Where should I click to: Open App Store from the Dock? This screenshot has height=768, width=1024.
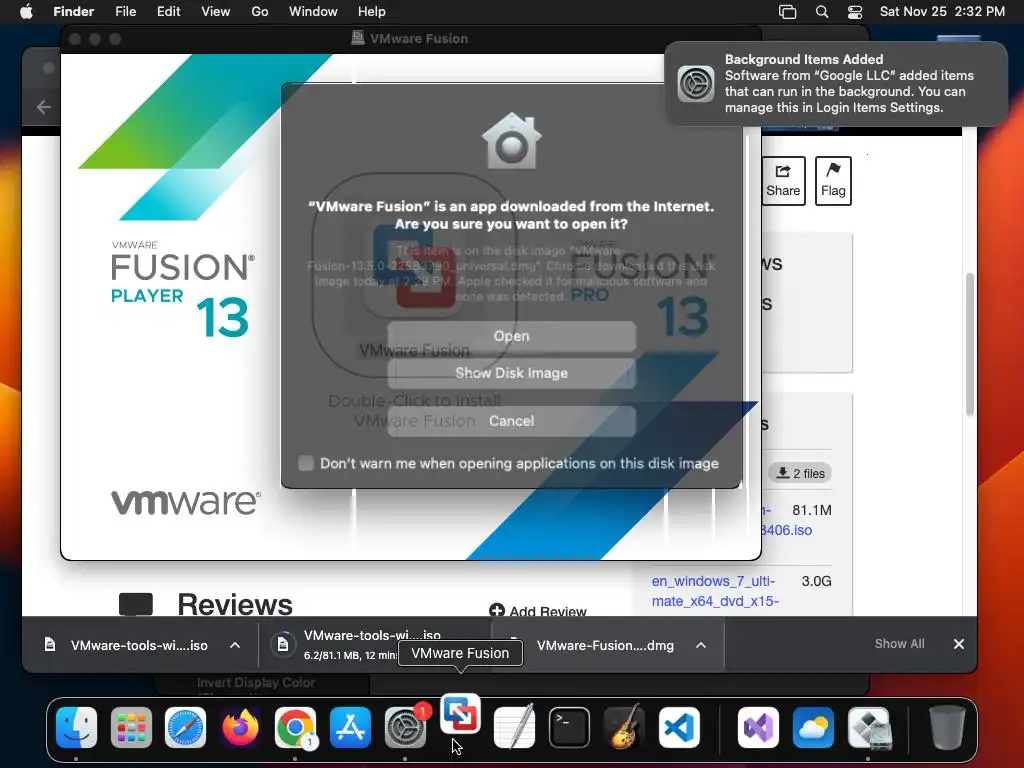pyautogui.click(x=350, y=728)
